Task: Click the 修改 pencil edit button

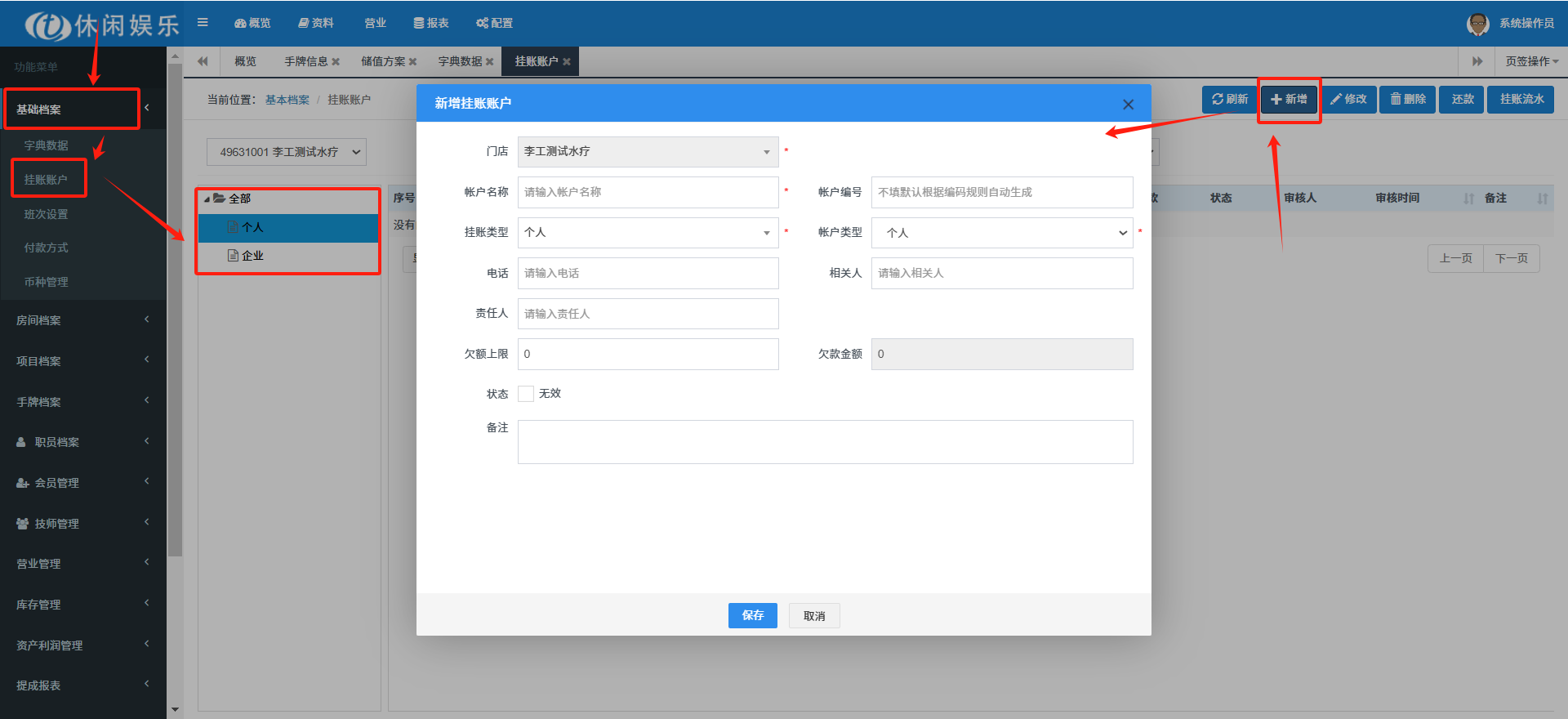Action: click(x=1348, y=99)
